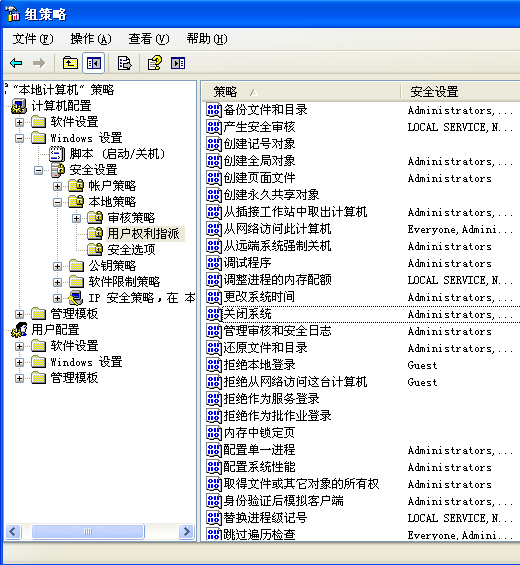Expand the 软件限制策略 node
This screenshot has width=520, height=565.
click(57, 282)
